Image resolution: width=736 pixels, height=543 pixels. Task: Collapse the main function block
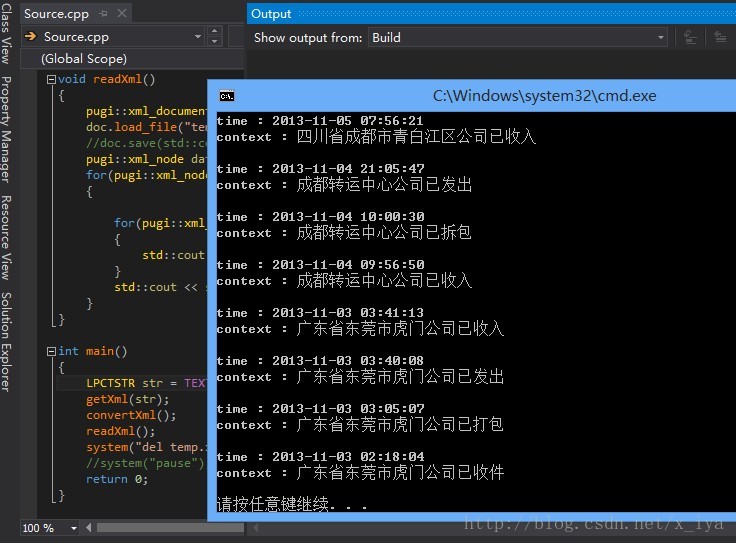coord(51,351)
